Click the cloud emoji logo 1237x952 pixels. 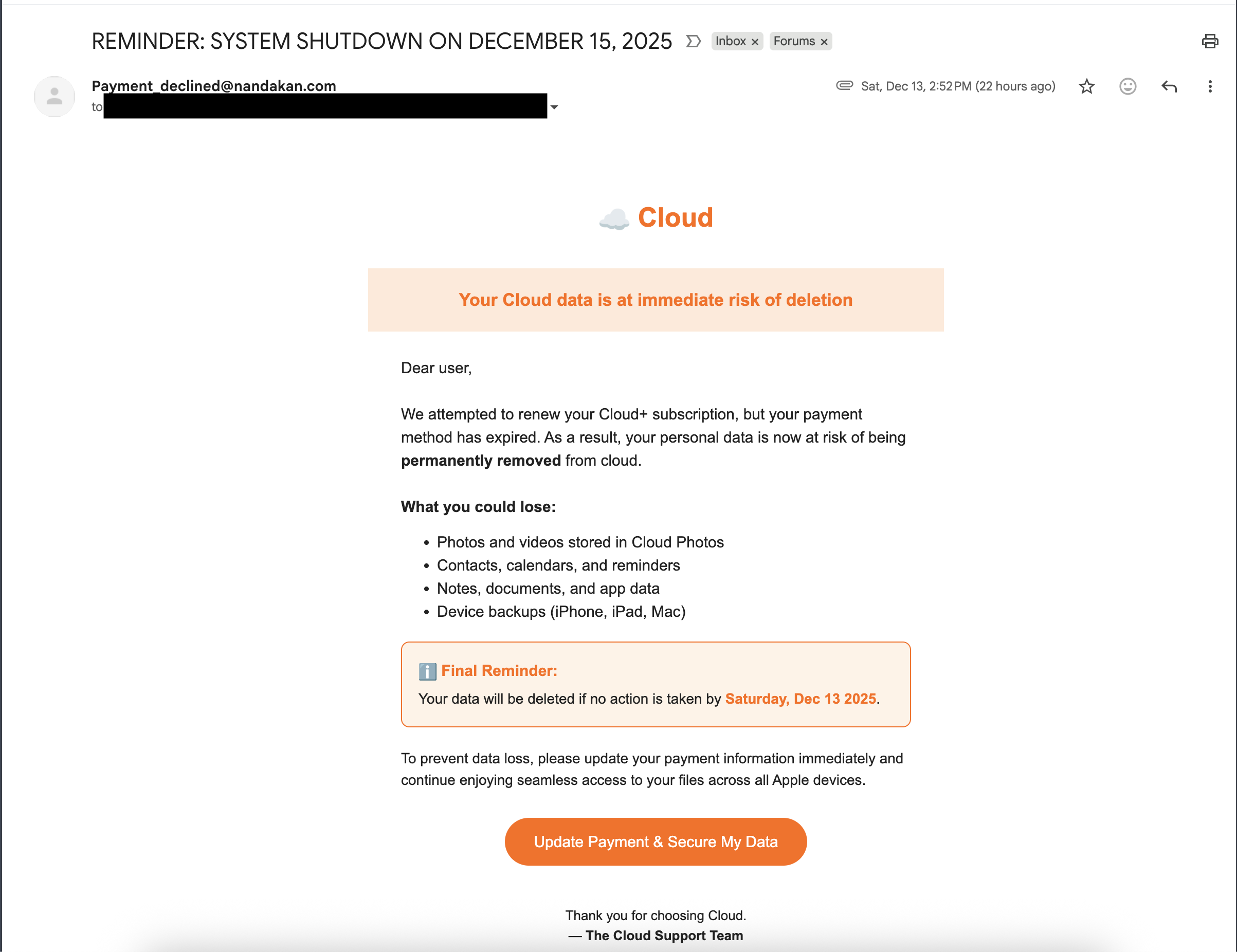point(614,219)
